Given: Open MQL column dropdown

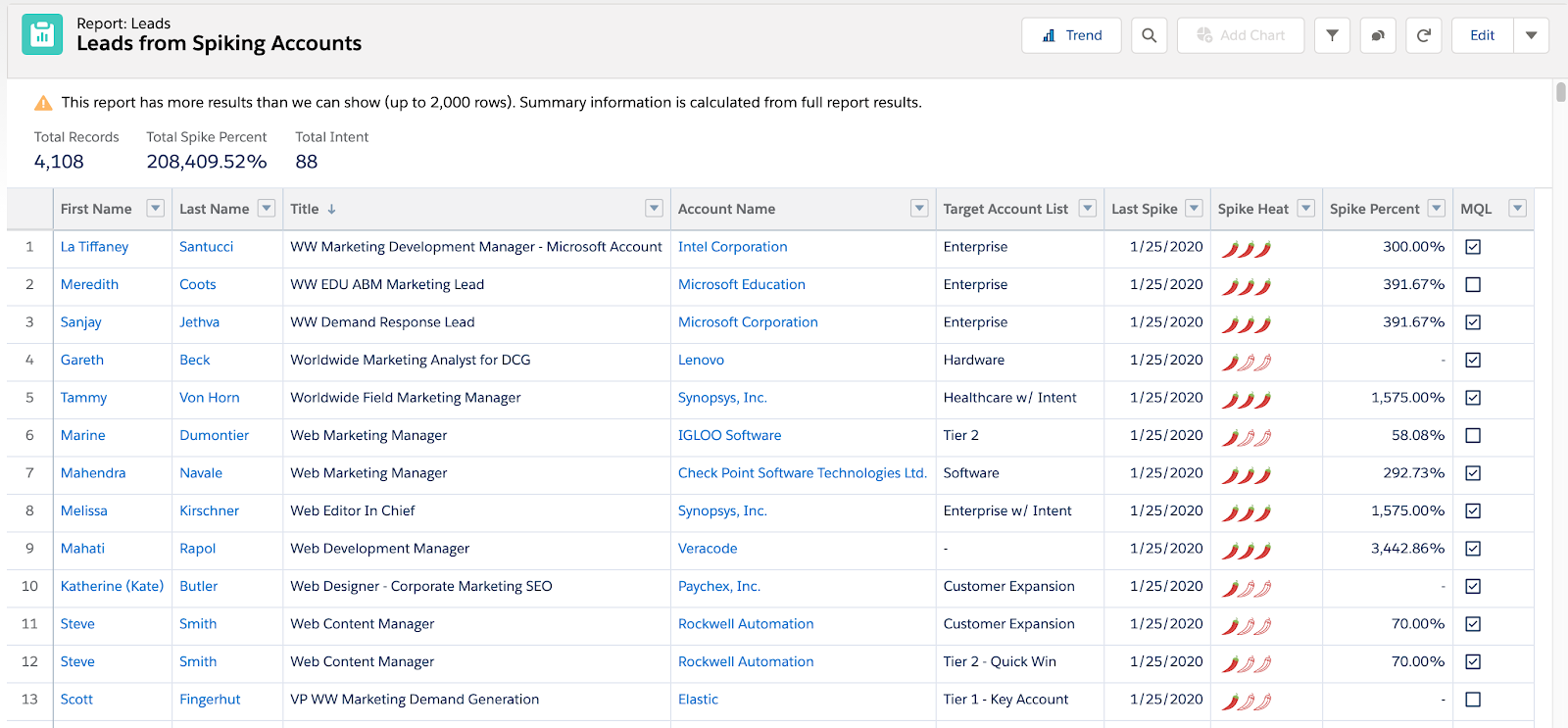Looking at the screenshot, I should [x=1518, y=208].
